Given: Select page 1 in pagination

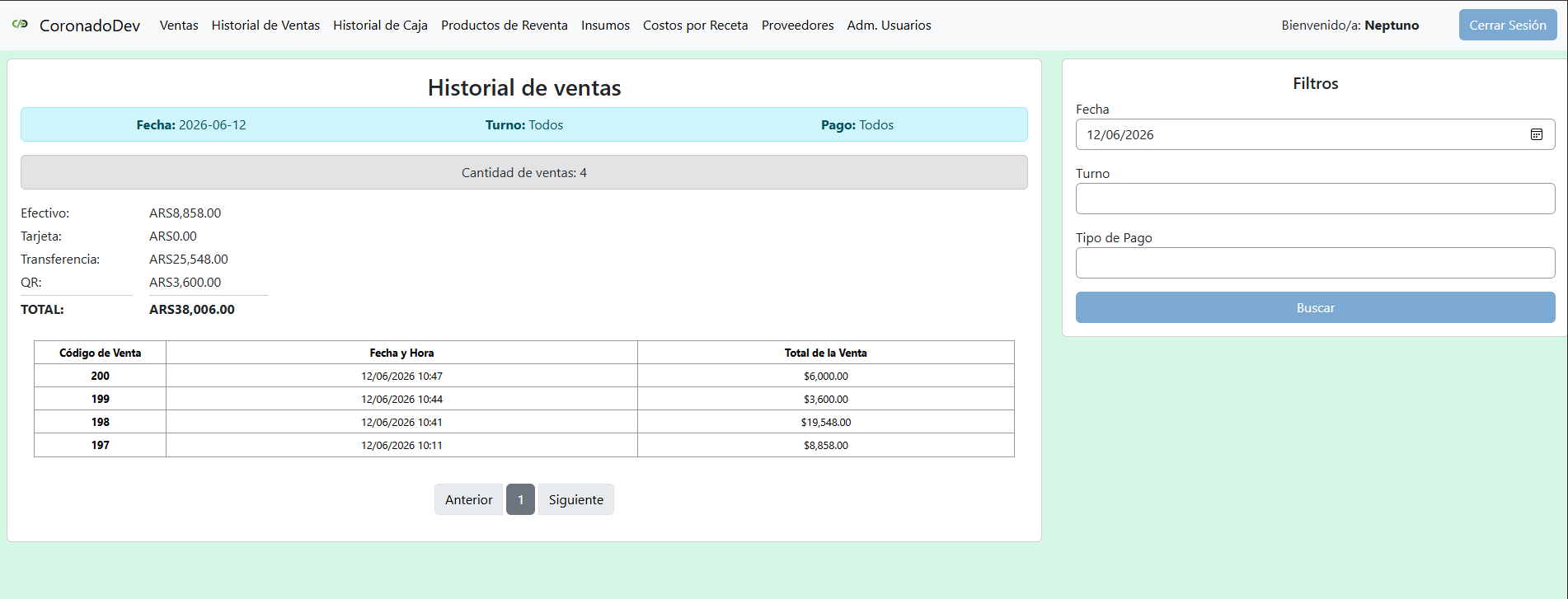Looking at the screenshot, I should point(520,499).
